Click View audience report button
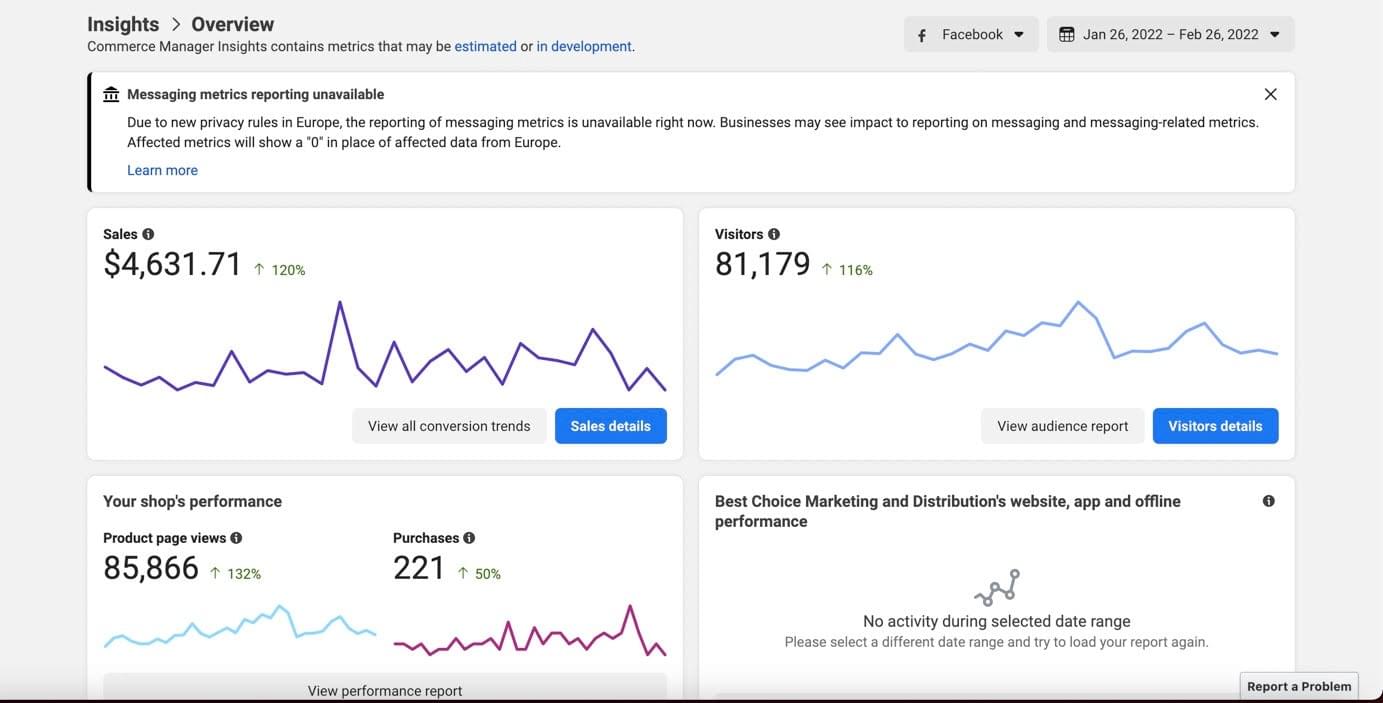The height and width of the screenshot is (703, 1383). (1062, 426)
